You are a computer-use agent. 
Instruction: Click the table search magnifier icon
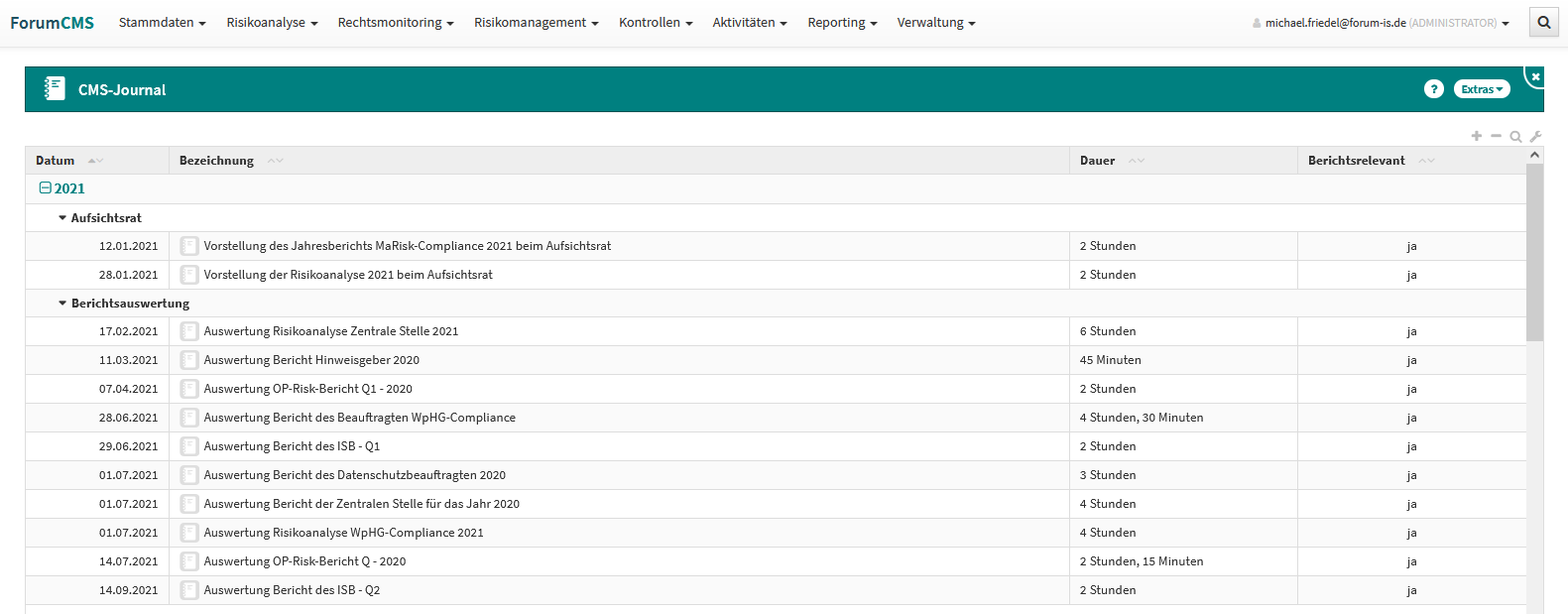pos(1515,137)
